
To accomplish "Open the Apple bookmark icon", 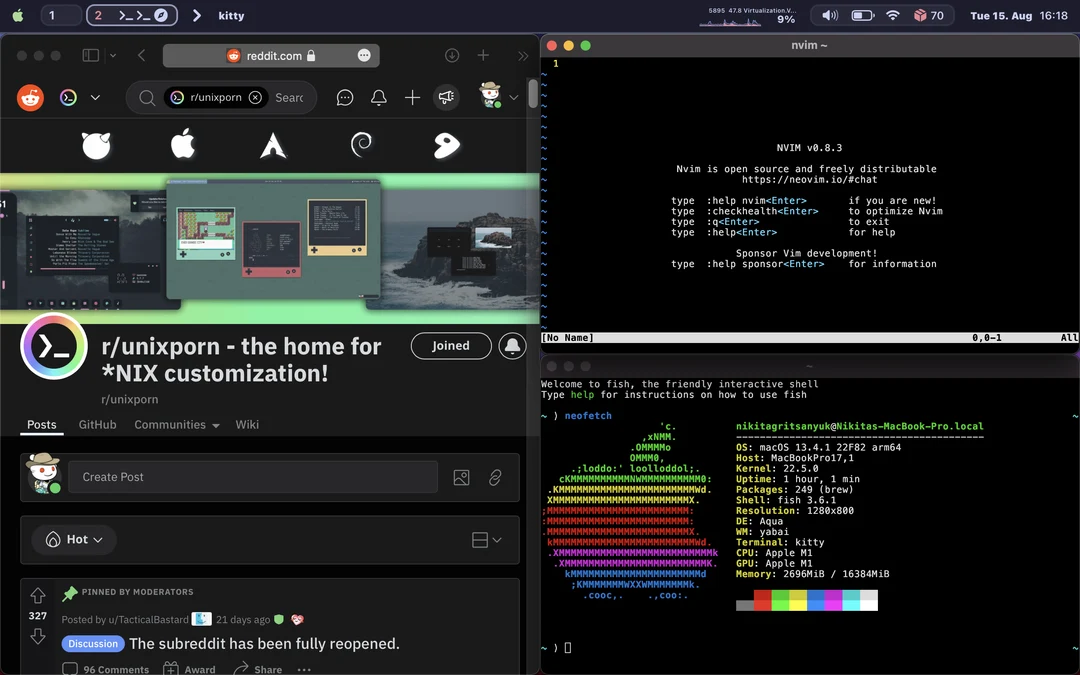I will (182, 144).
